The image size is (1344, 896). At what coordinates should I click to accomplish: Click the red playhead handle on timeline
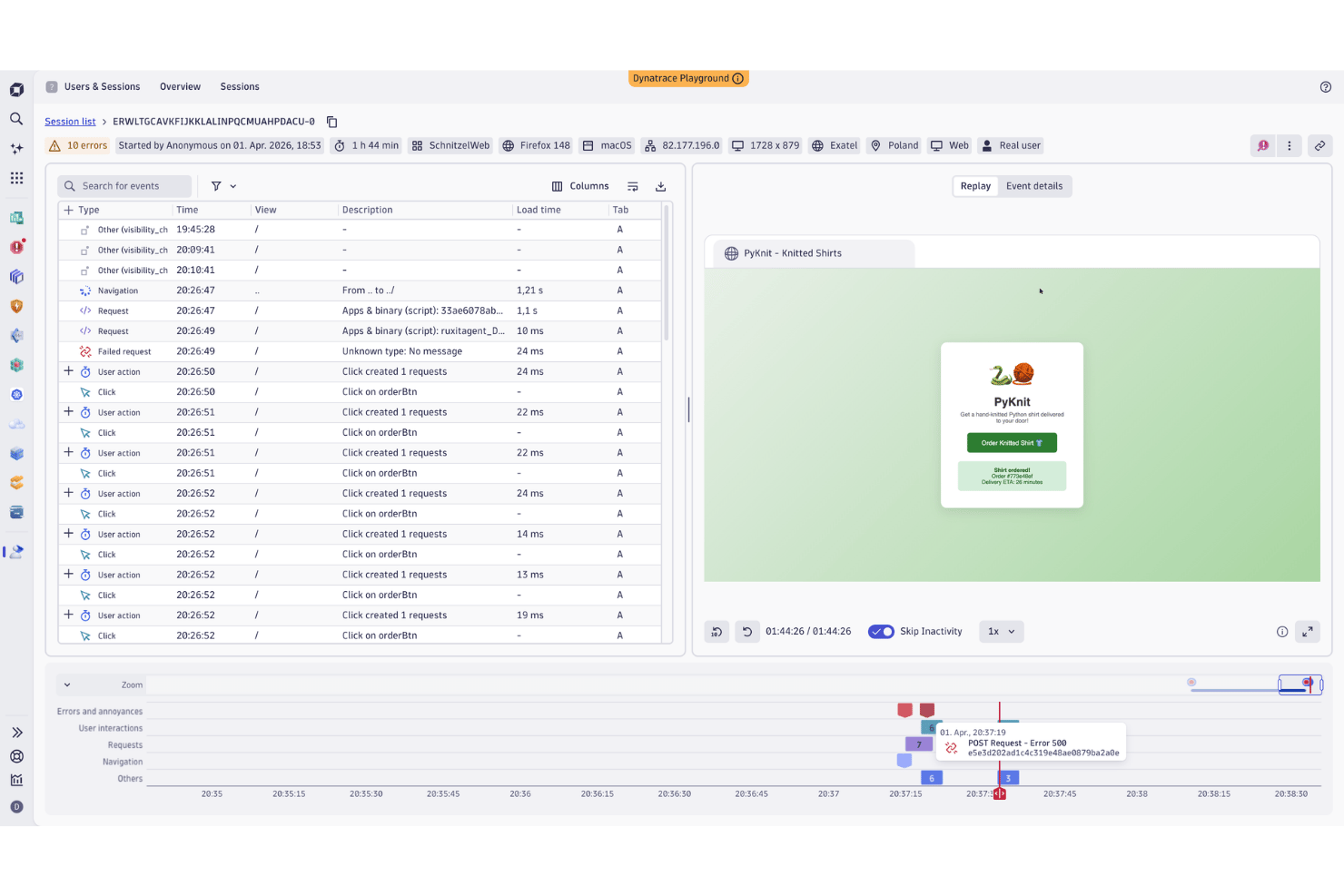(x=999, y=793)
